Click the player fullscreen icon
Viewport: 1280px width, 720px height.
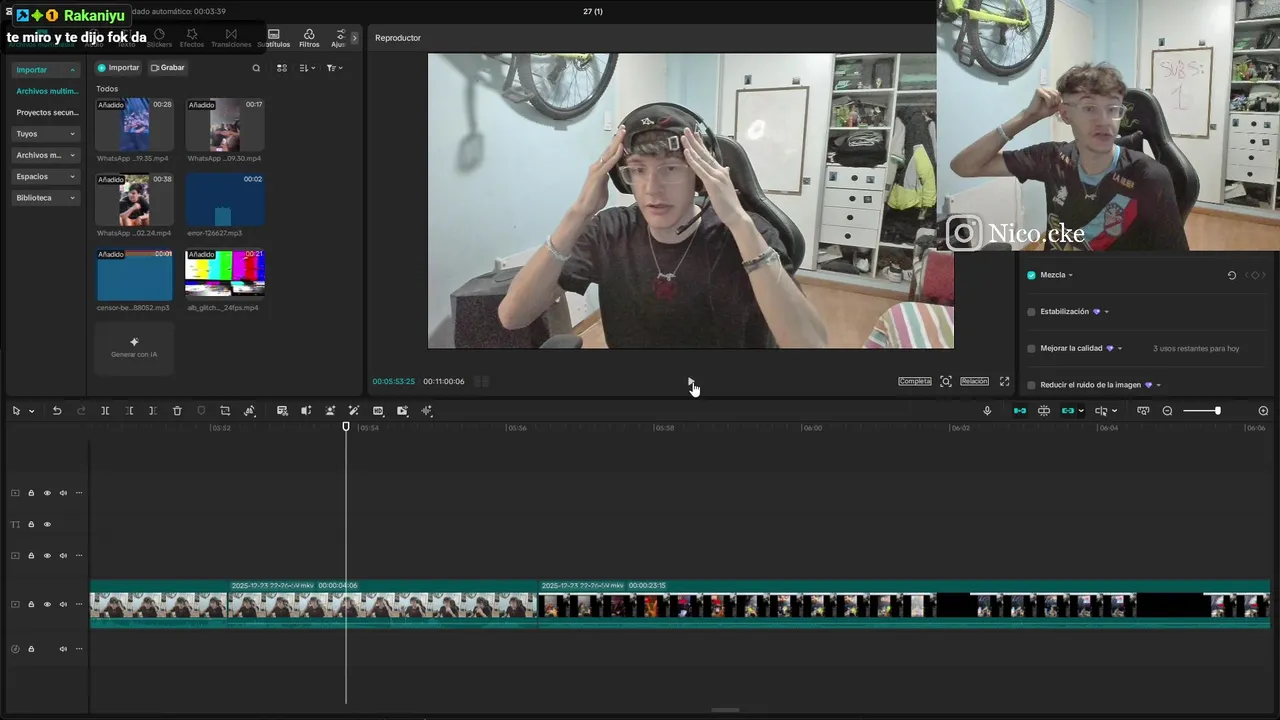coord(1005,381)
